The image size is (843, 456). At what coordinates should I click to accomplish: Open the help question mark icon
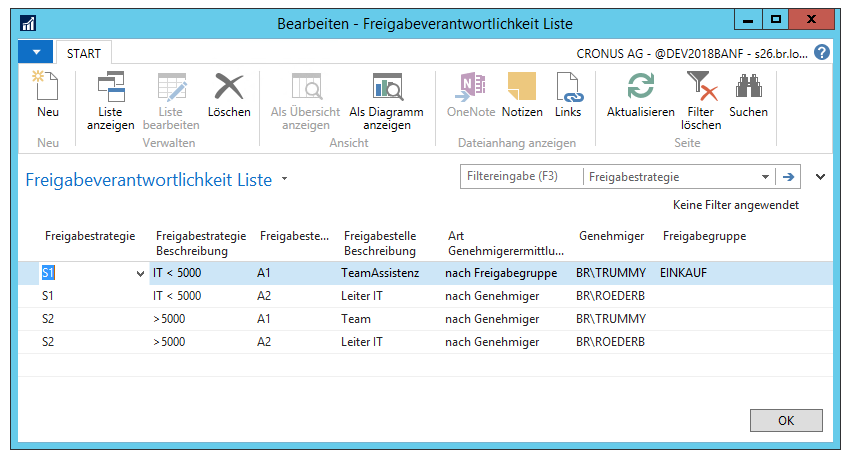[x=821, y=53]
